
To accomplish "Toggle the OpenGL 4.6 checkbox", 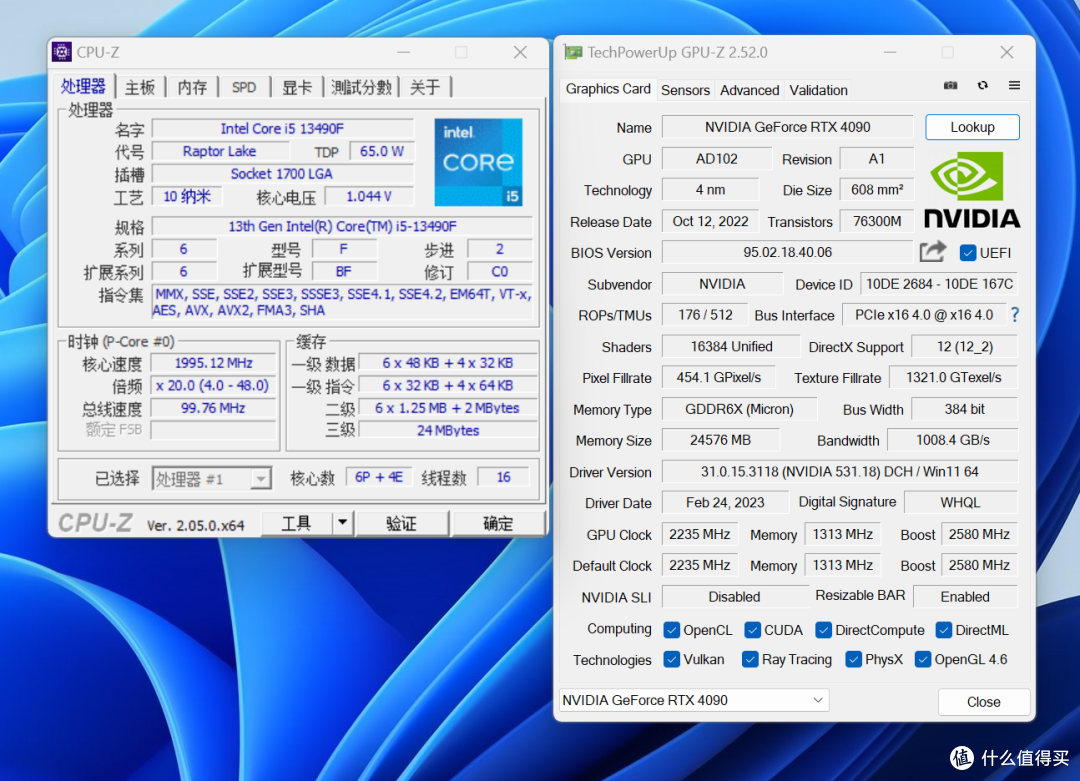I will [923, 660].
